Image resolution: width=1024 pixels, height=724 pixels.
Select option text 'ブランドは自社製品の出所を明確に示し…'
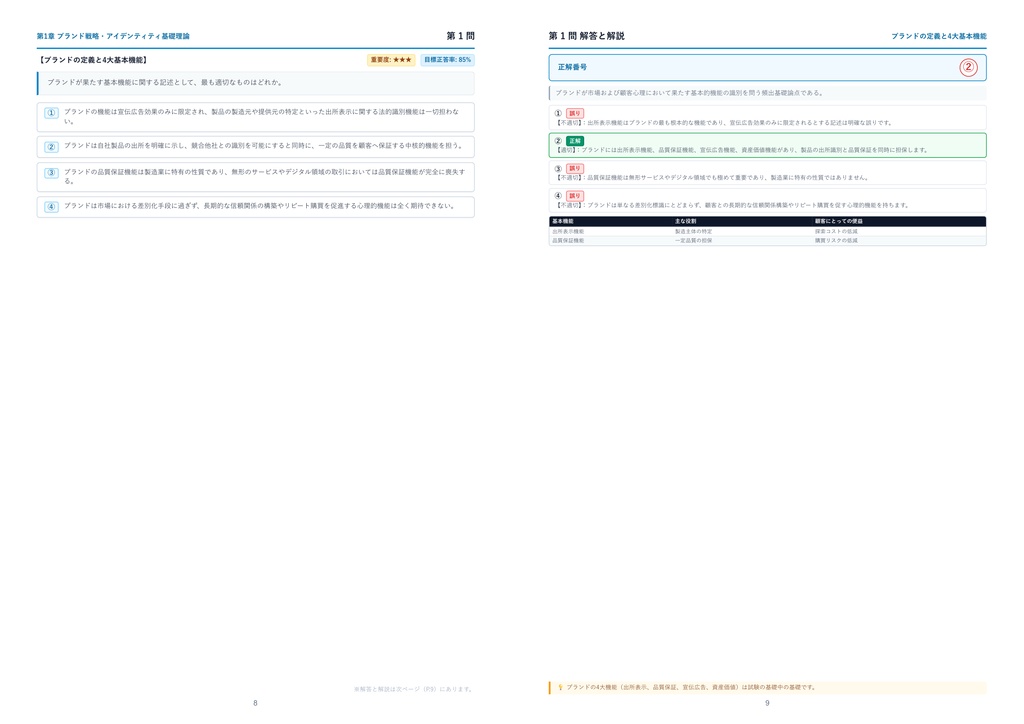pyautogui.click(x=264, y=146)
